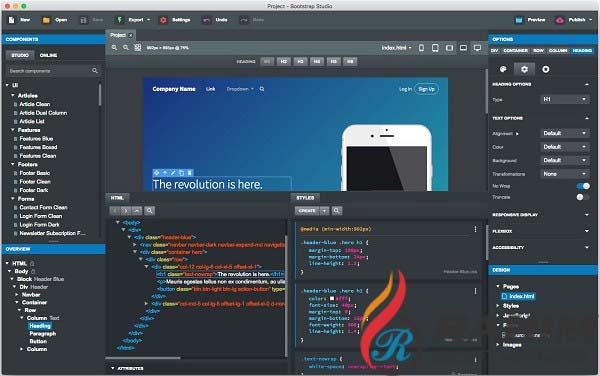The height and width of the screenshot is (376, 600).
Task: Click the Create button in Styles panel
Action: pos(307,210)
